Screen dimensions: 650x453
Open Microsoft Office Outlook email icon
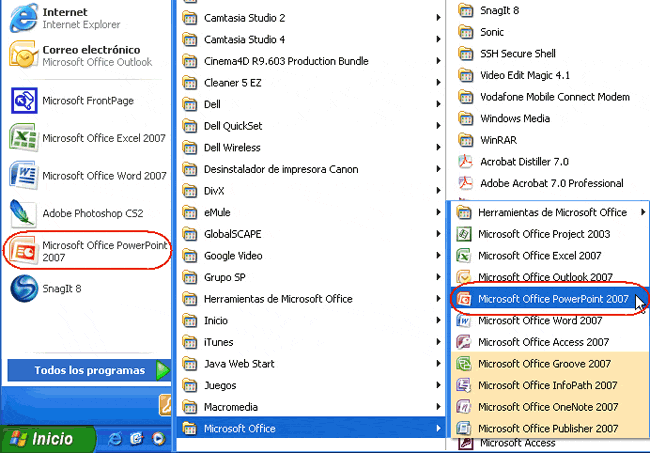tap(23, 54)
